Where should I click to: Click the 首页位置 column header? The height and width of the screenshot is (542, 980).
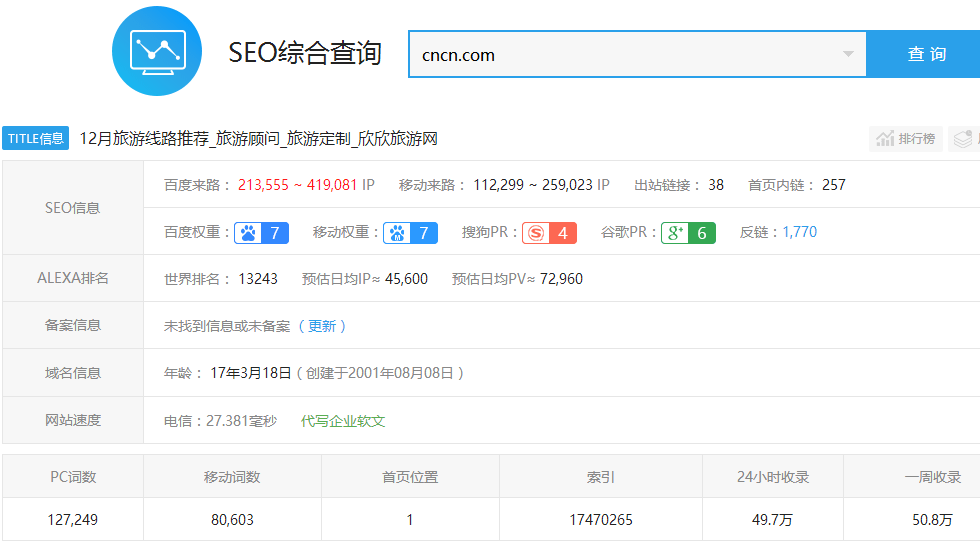pos(410,477)
